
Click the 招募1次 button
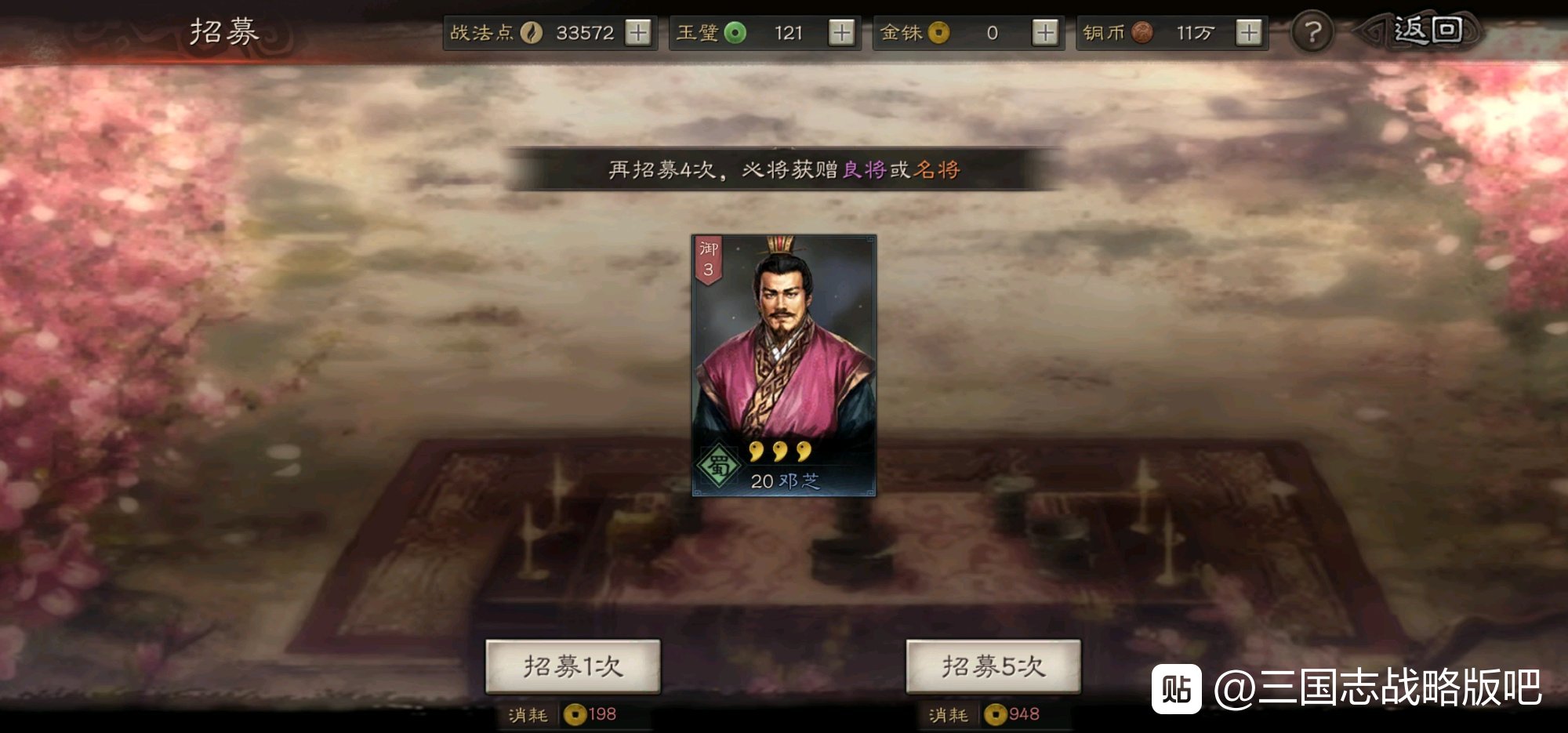click(x=573, y=666)
